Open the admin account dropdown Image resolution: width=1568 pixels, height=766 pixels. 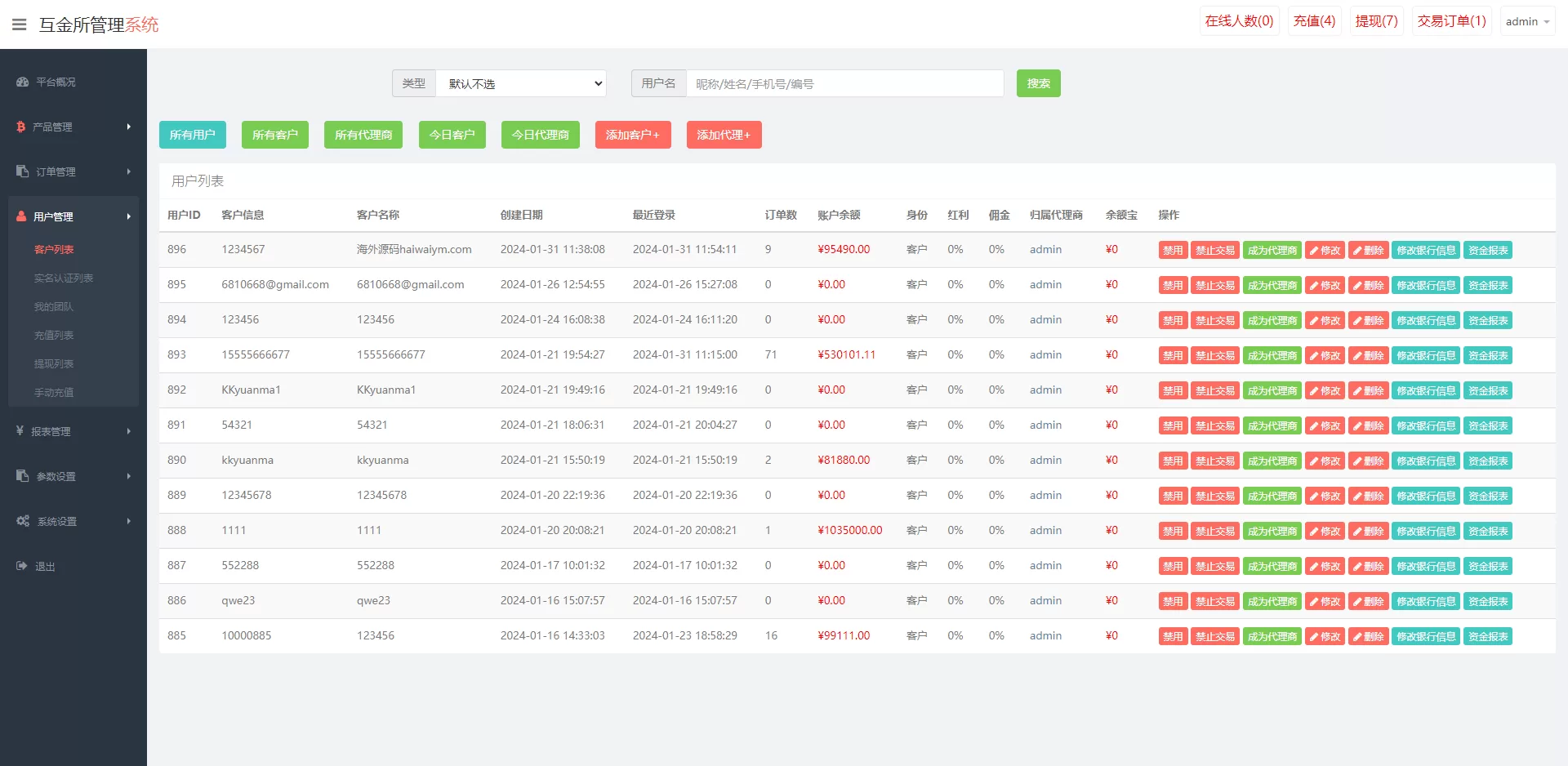pyautogui.click(x=1527, y=22)
